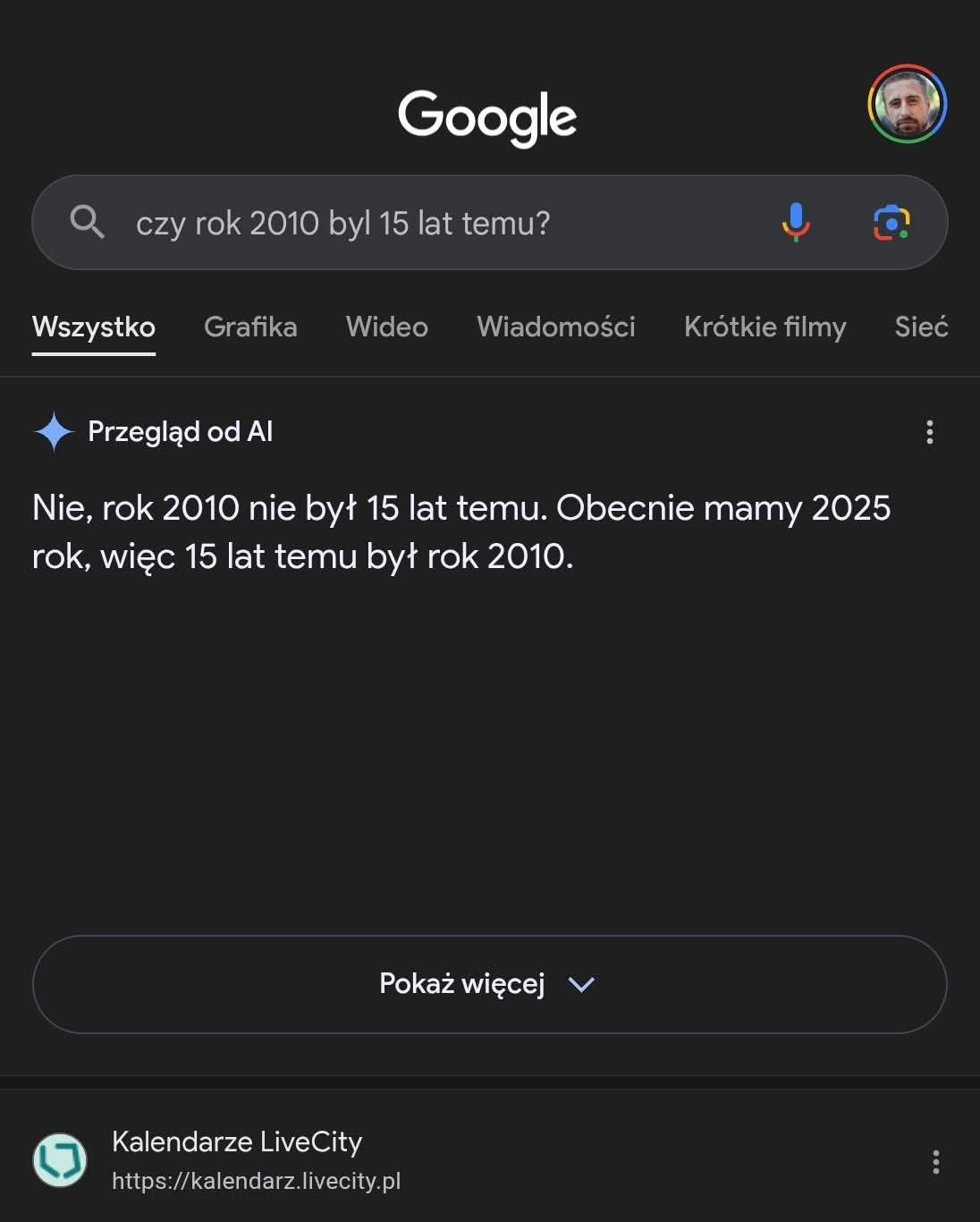Screen dimensions: 980x1222
Task: Click the Kalendarze LiveCity site favicon
Action: pos(60,1160)
